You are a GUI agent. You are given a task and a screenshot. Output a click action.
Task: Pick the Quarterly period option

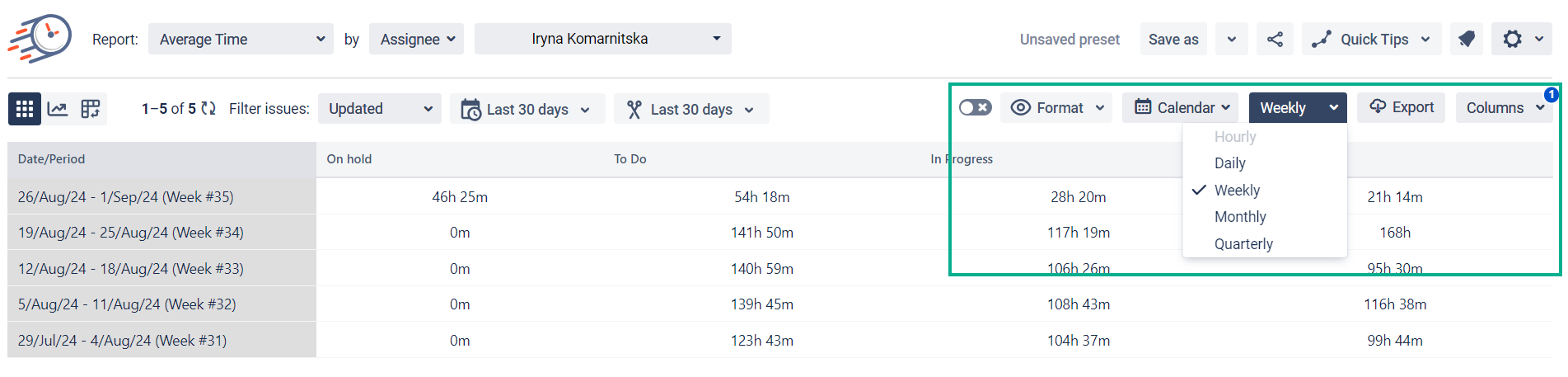1243,244
